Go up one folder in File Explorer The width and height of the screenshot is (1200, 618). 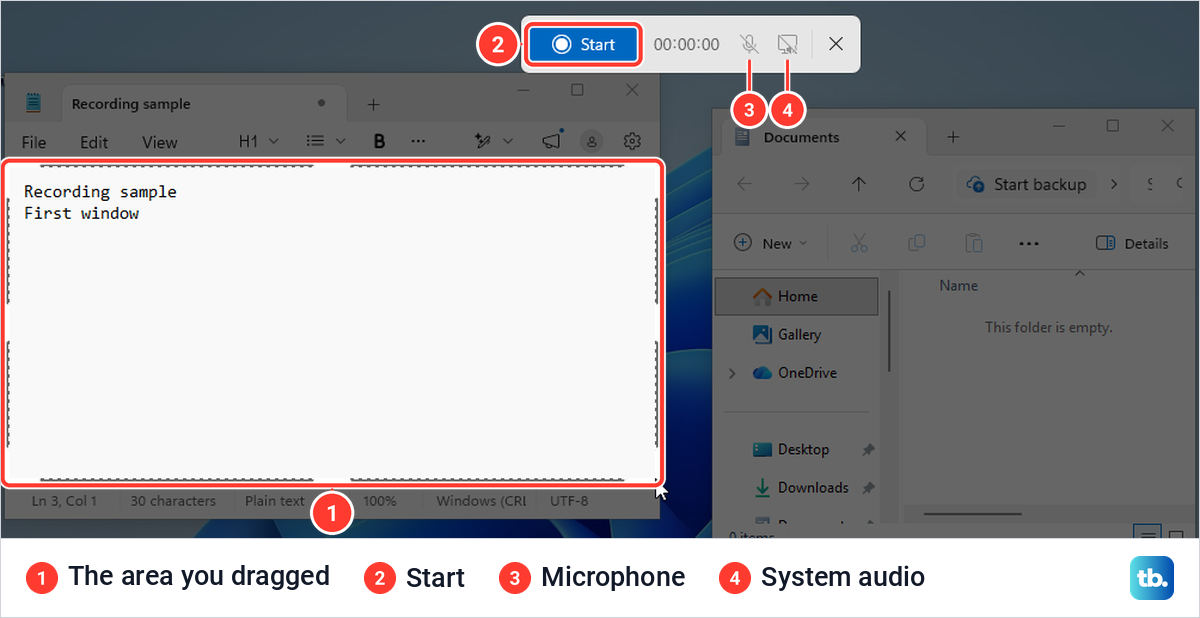(859, 184)
